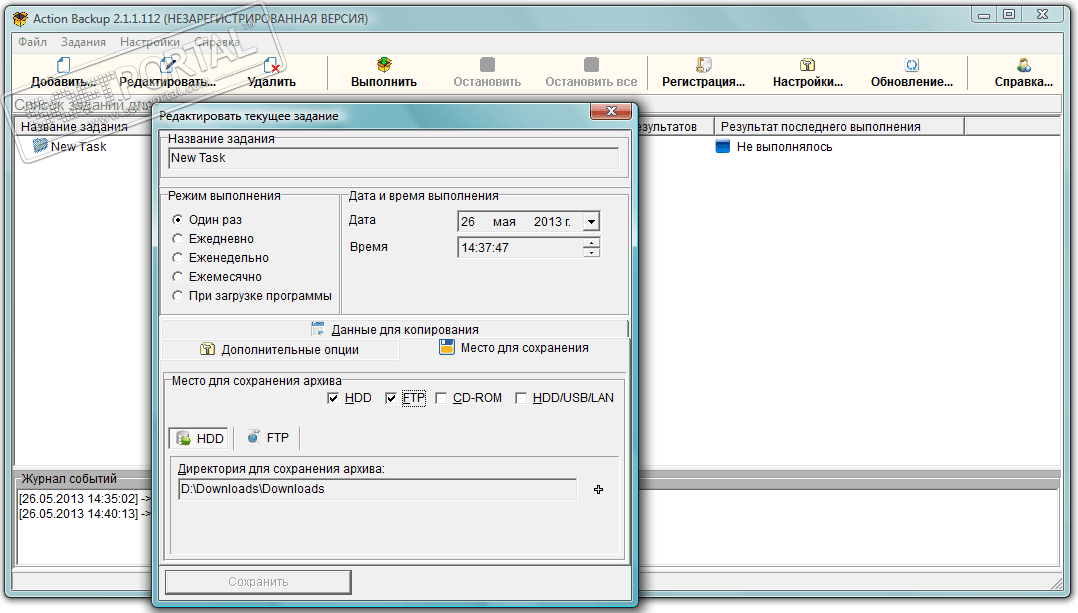Click the Сохранить button

(258, 582)
